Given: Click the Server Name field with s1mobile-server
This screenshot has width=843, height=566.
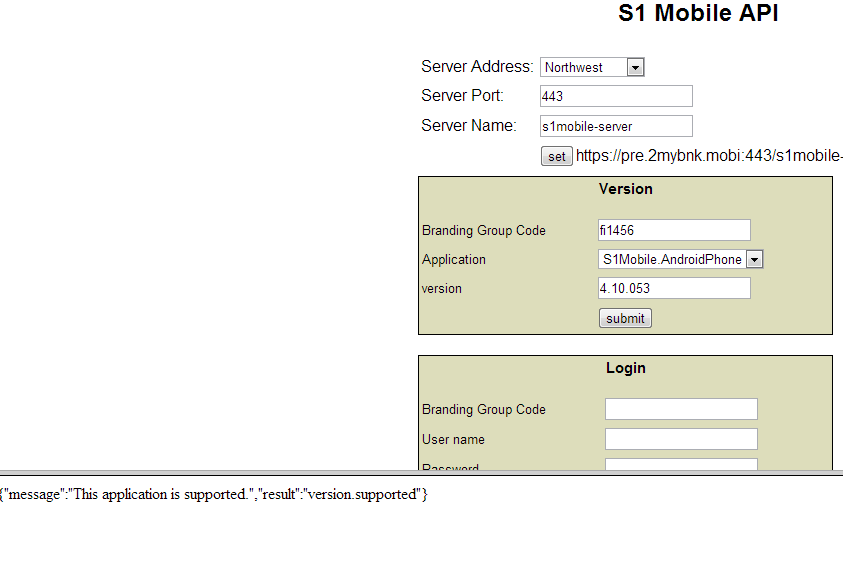Looking at the screenshot, I should click(x=616, y=126).
